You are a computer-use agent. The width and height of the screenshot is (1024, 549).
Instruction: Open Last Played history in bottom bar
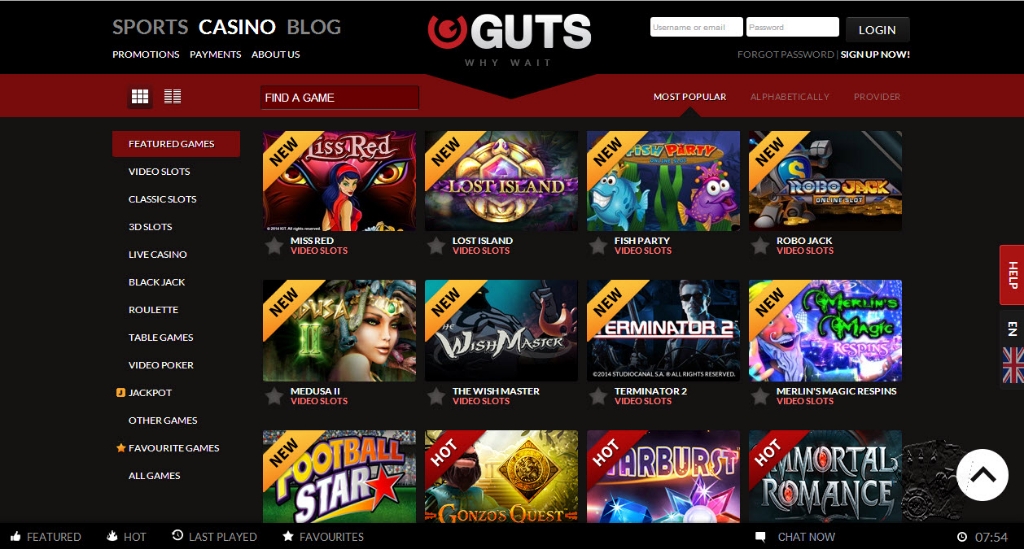click(214, 537)
